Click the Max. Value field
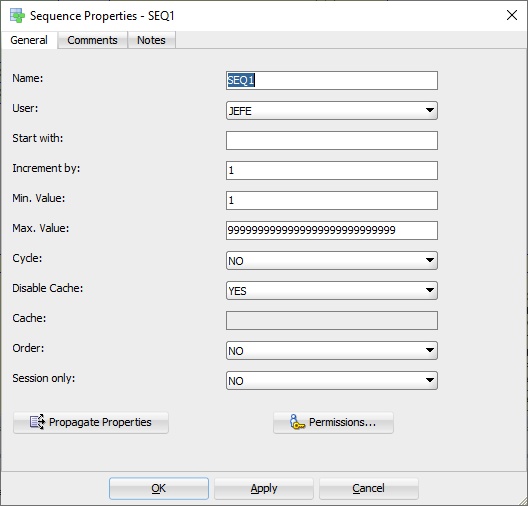The width and height of the screenshot is (528, 506). point(332,230)
